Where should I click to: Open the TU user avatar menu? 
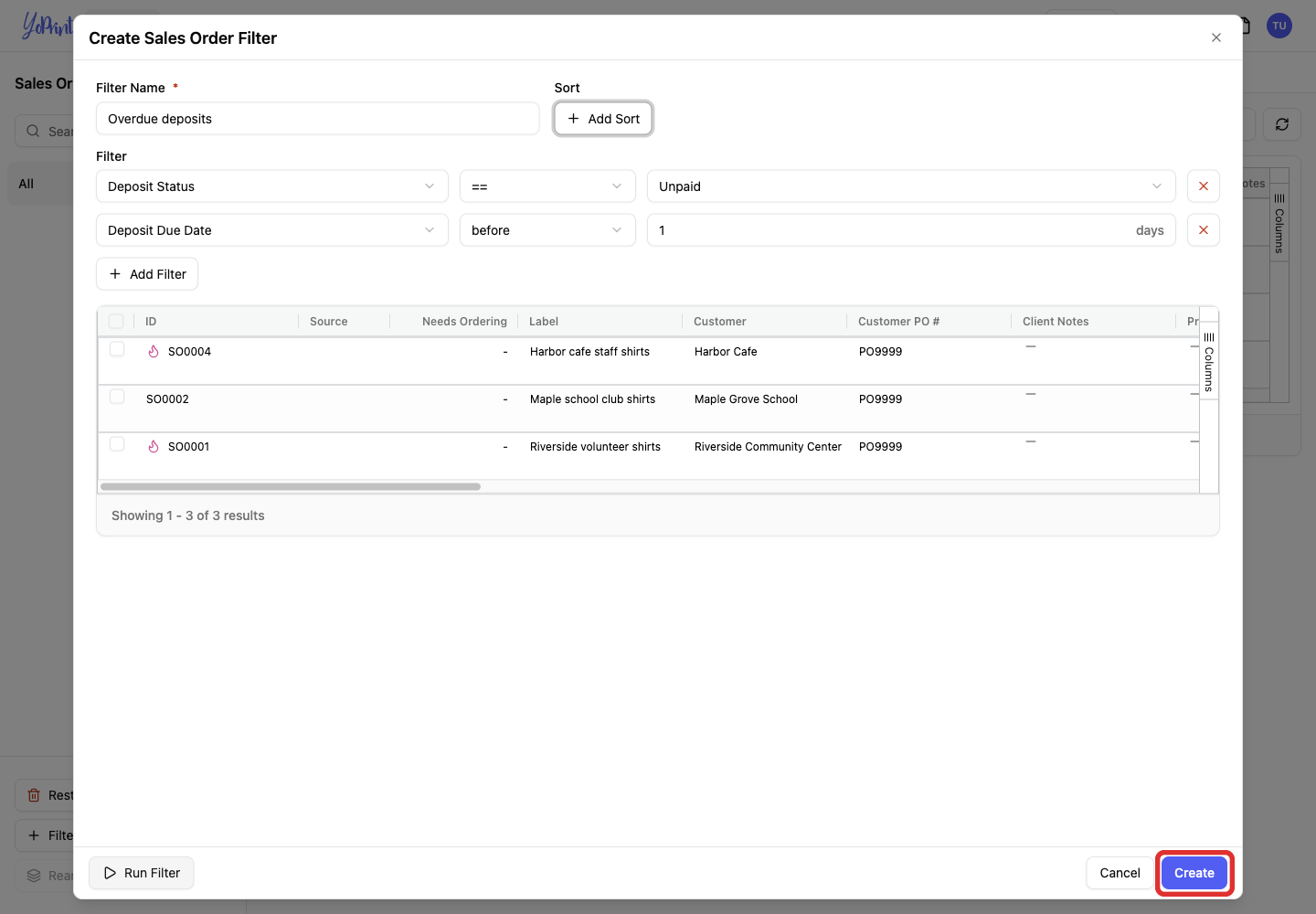pos(1279,26)
